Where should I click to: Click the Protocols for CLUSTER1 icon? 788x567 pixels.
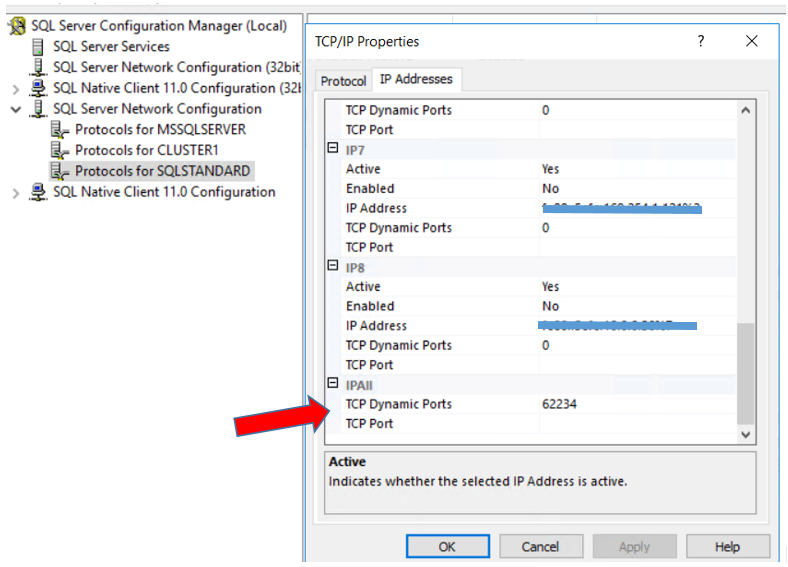point(60,150)
